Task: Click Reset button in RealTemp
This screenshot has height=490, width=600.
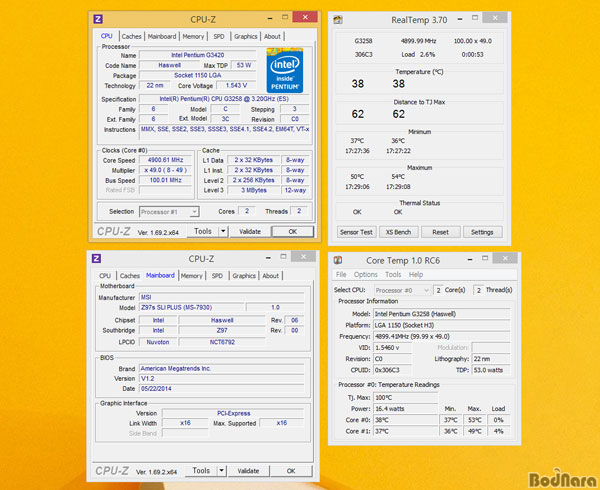Action: tap(440, 232)
